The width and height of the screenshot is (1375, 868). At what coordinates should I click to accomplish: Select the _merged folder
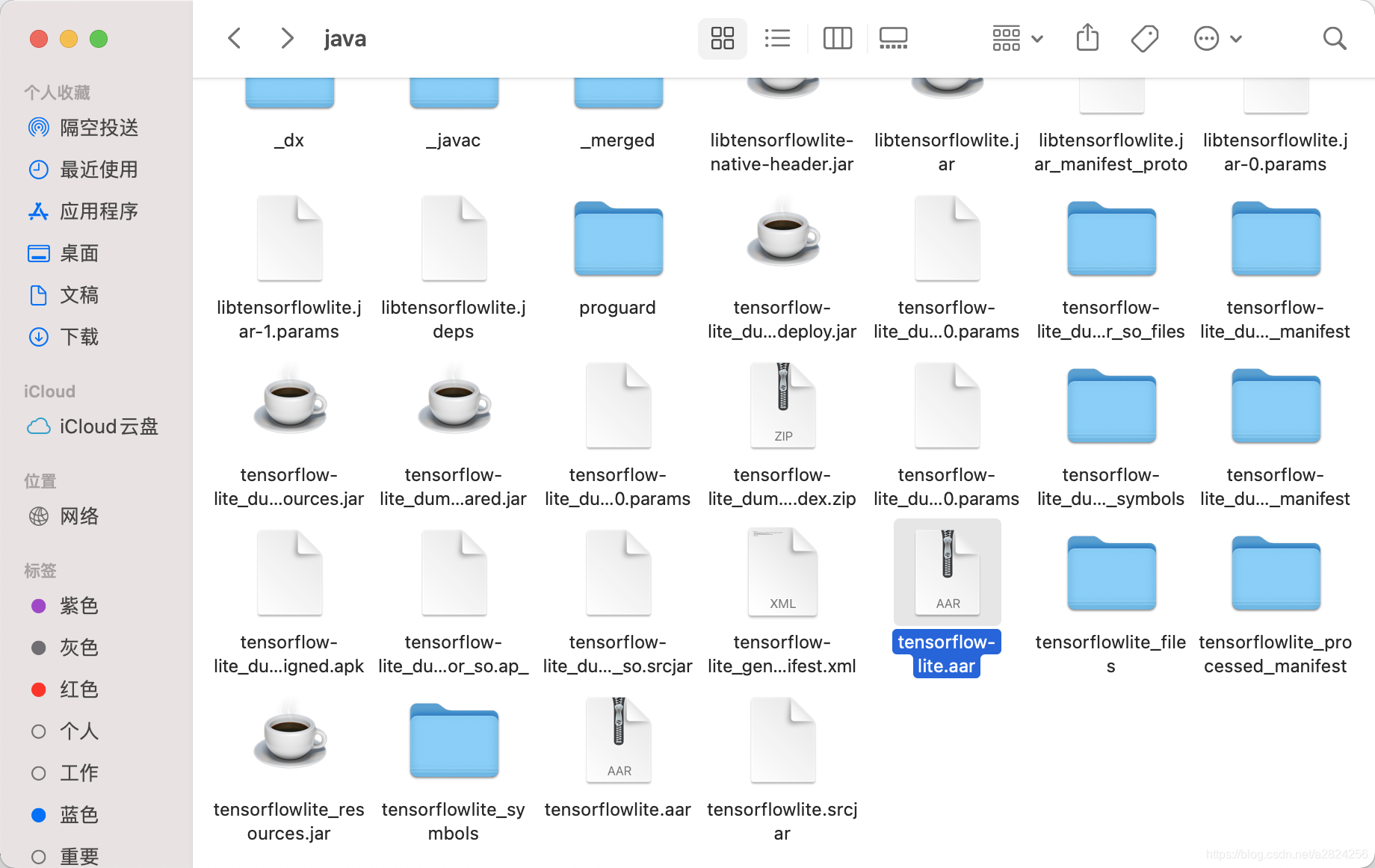(618, 93)
